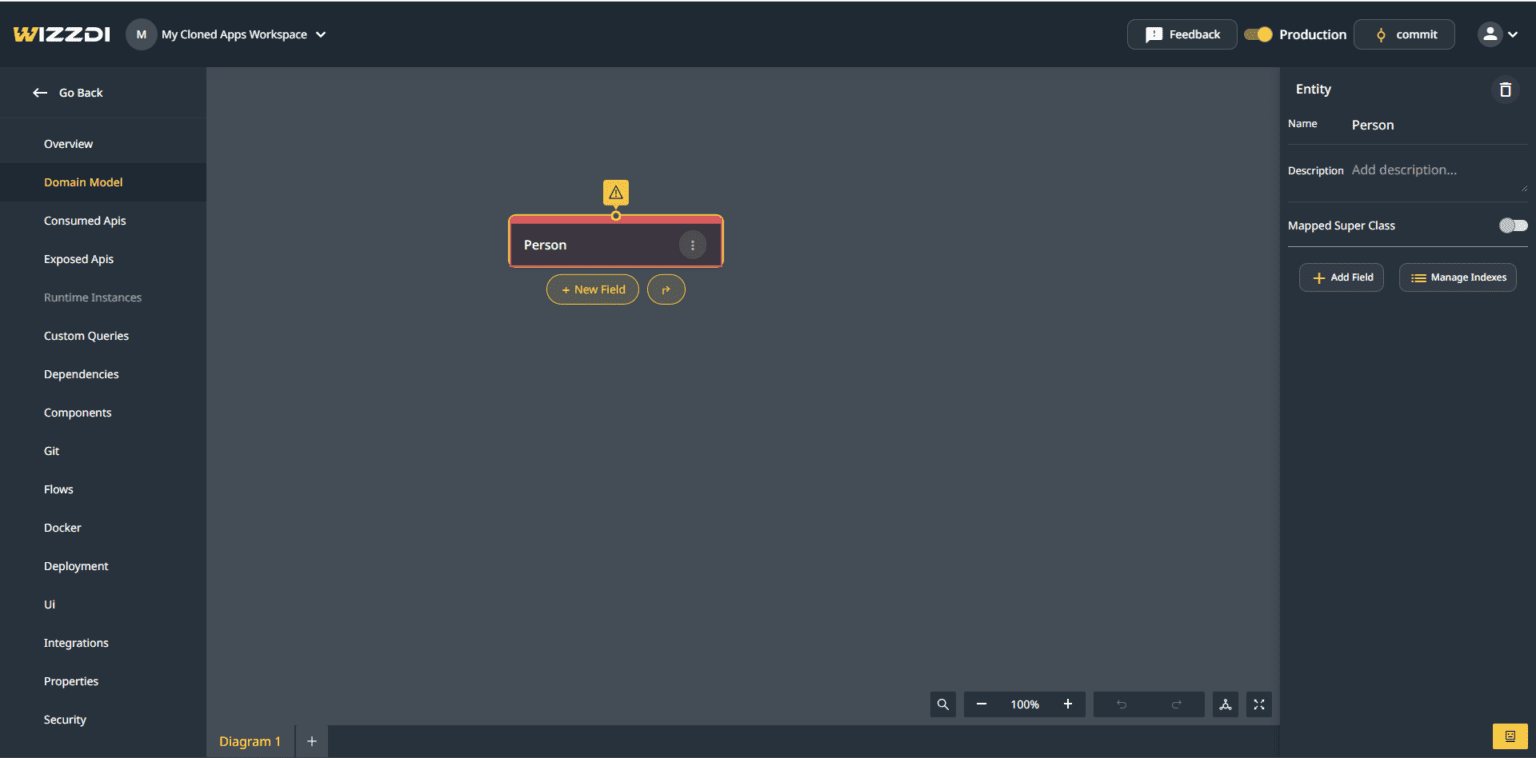The image size is (1536, 758).
Task: Click the Manage Indexes button
Action: 1457,278
